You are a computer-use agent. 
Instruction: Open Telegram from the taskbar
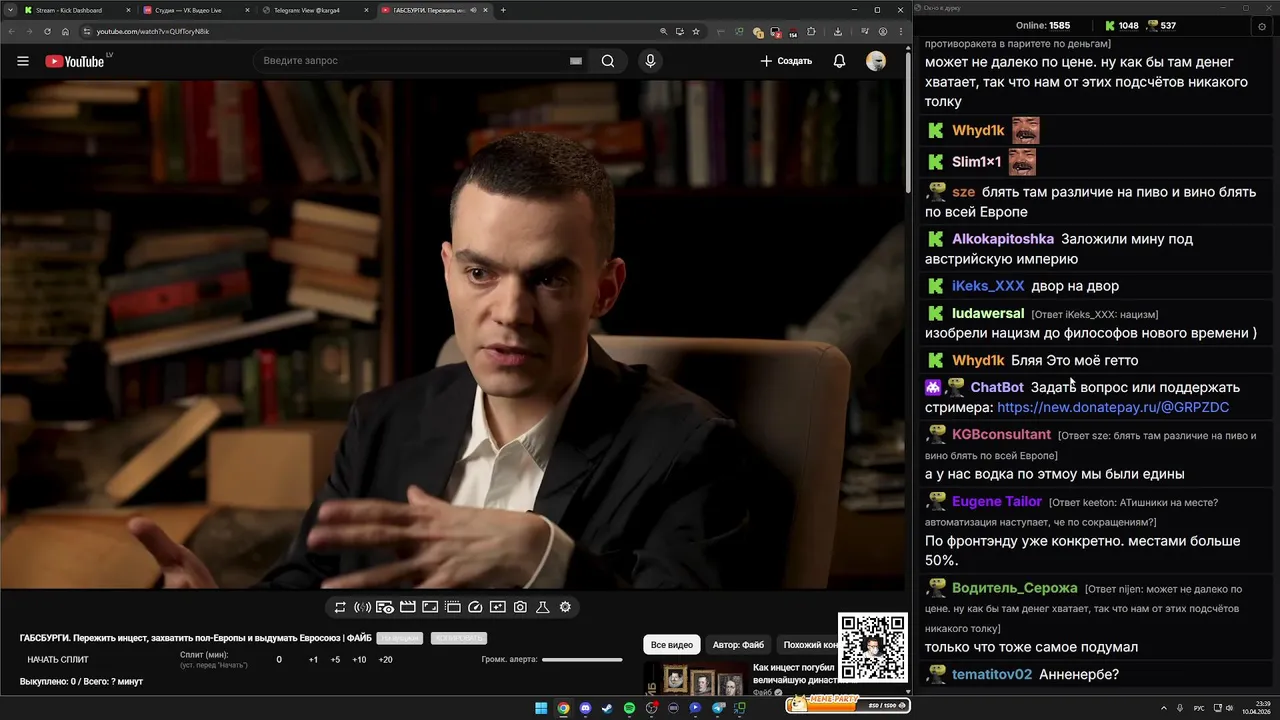click(x=717, y=708)
